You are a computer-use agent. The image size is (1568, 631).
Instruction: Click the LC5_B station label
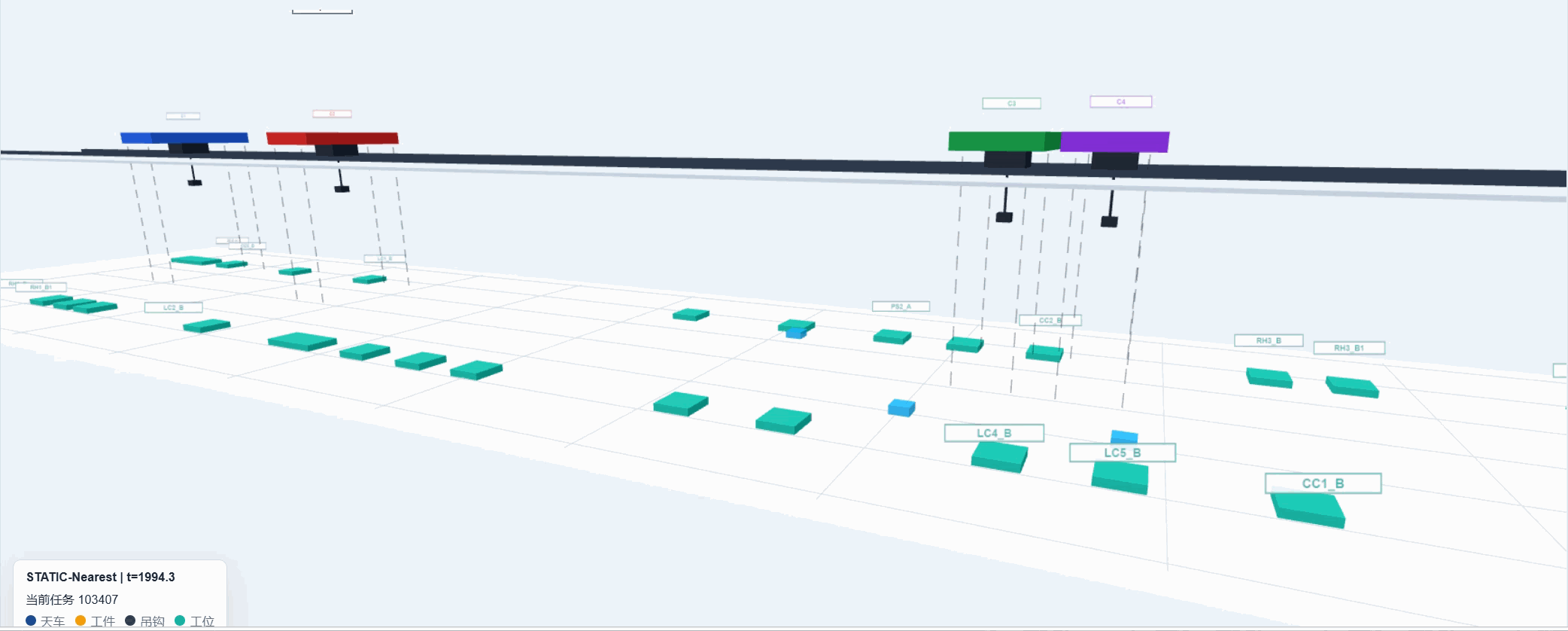pyautogui.click(x=1122, y=453)
